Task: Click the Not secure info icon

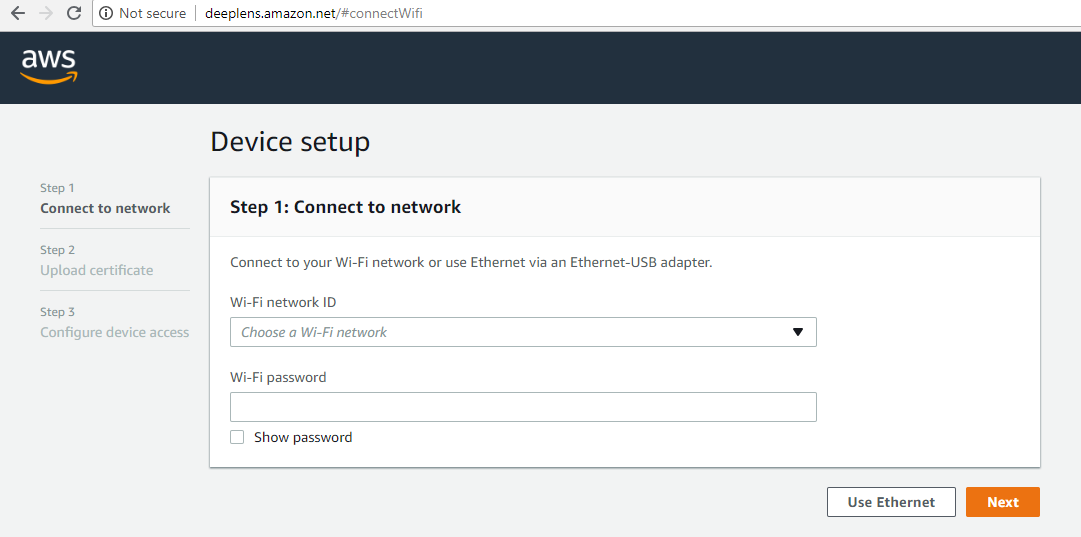Action: coord(106,13)
